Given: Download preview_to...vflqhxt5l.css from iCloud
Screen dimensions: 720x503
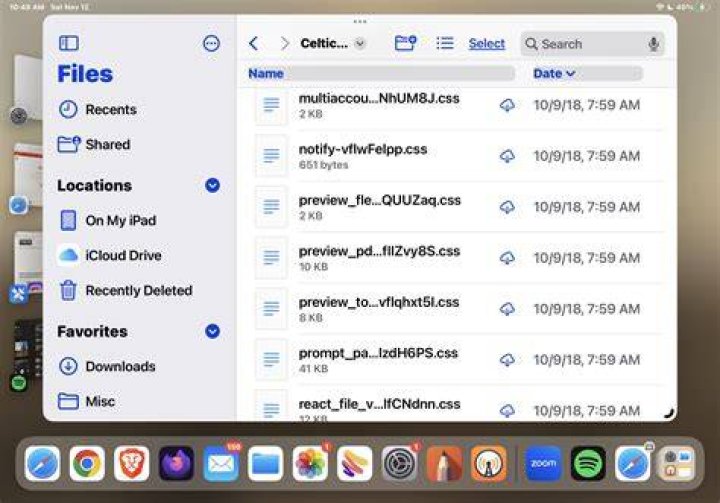Looking at the screenshot, I should pos(507,309).
